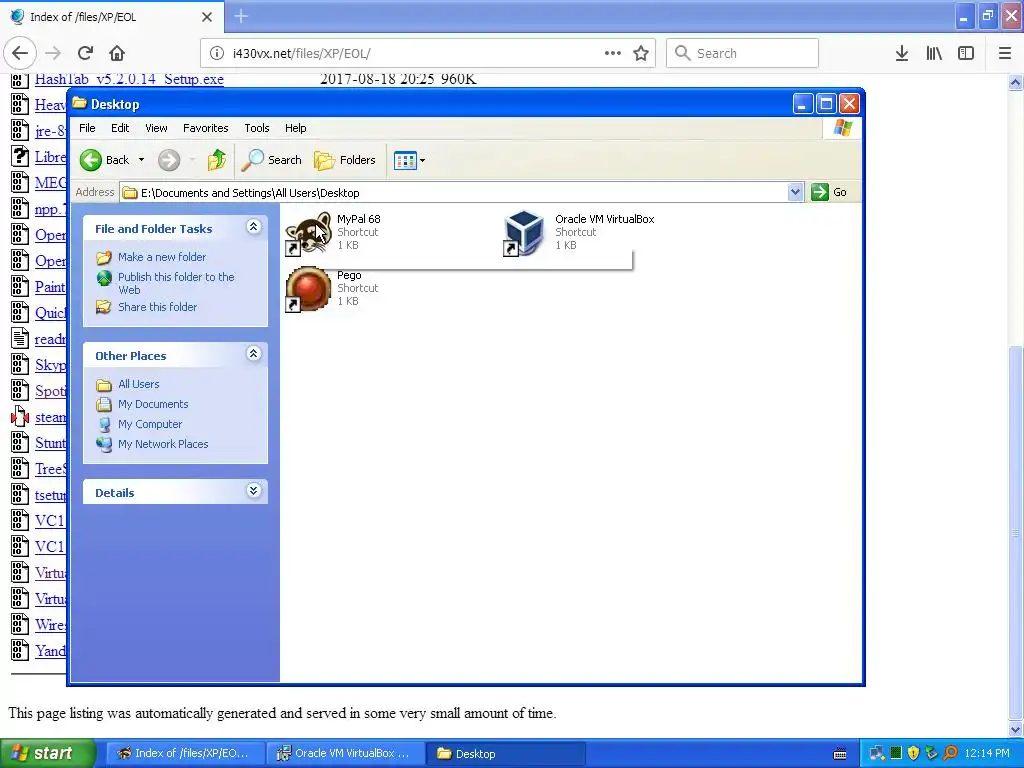Click the Back arrow in Desktop Explorer window
1024x768 pixels.
[91, 160]
